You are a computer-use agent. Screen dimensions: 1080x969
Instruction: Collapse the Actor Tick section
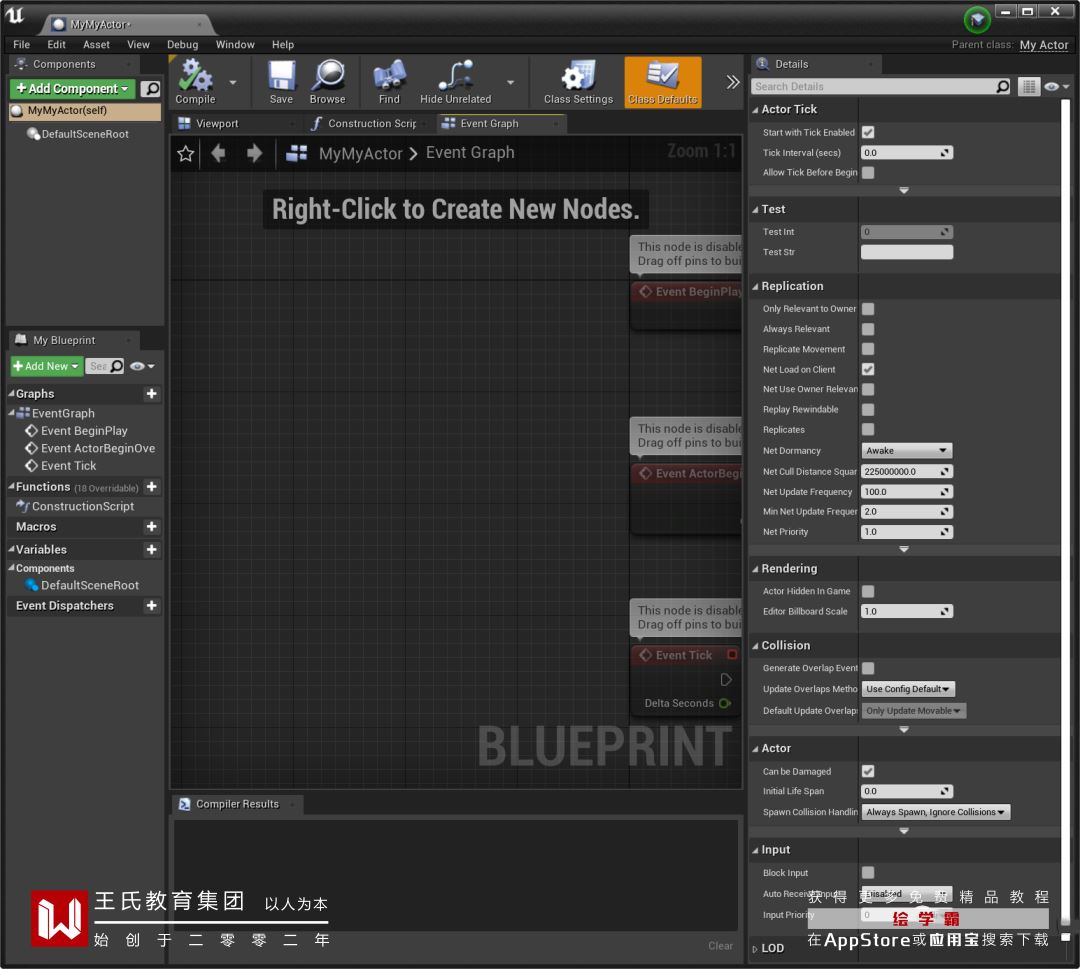click(756, 110)
